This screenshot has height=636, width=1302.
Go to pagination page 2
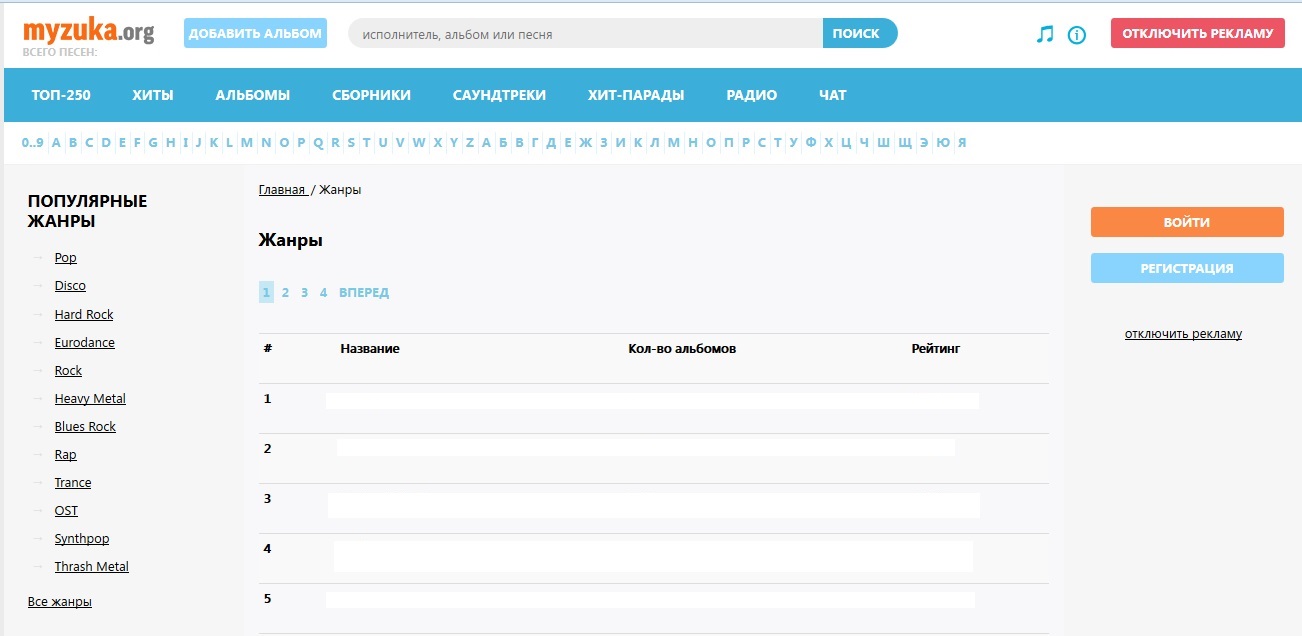point(285,293)
